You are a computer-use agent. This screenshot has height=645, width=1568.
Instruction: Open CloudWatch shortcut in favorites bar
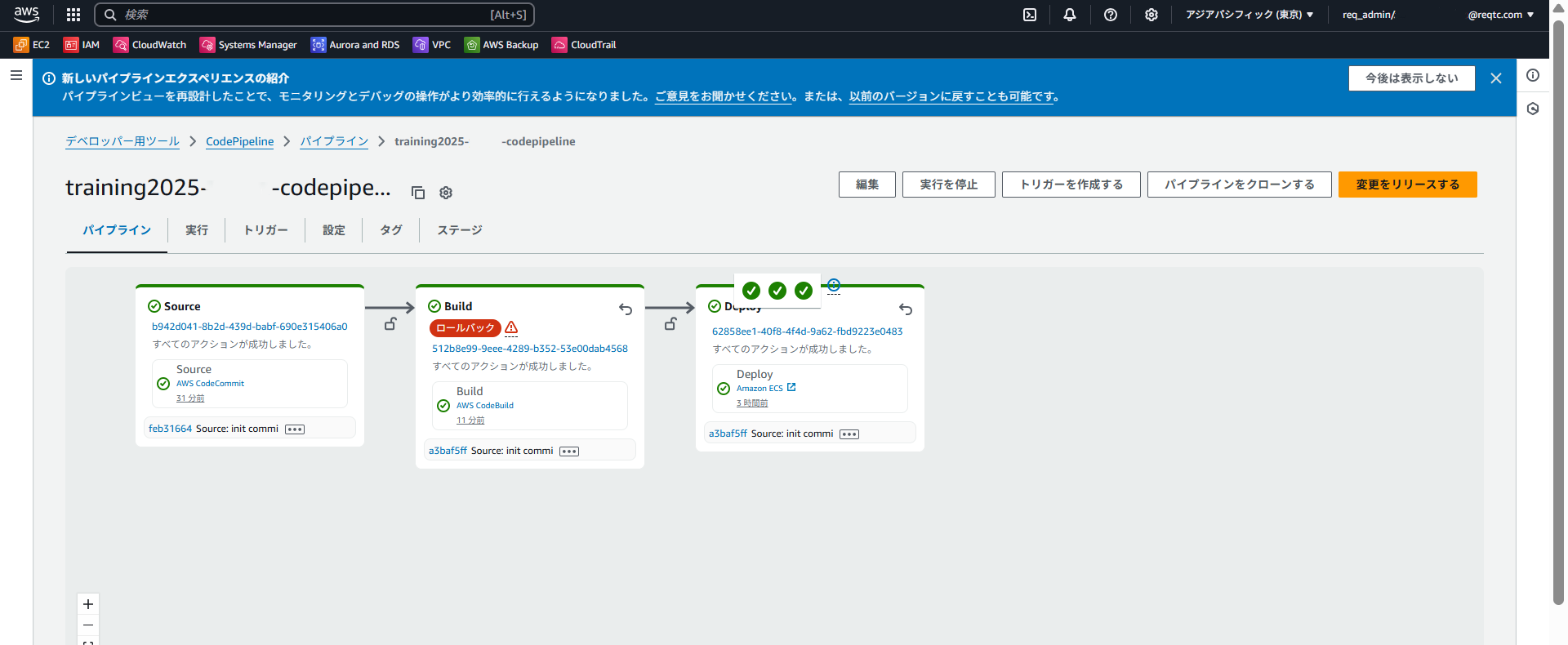pos(150,45)
